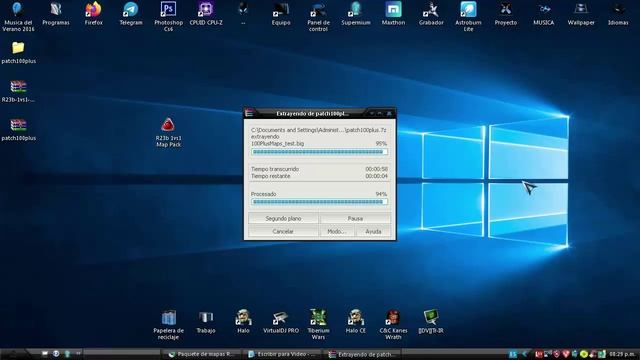Click the WinRAR icon in dialog title bar
640x360 pixels.
(x=249, y=113)
